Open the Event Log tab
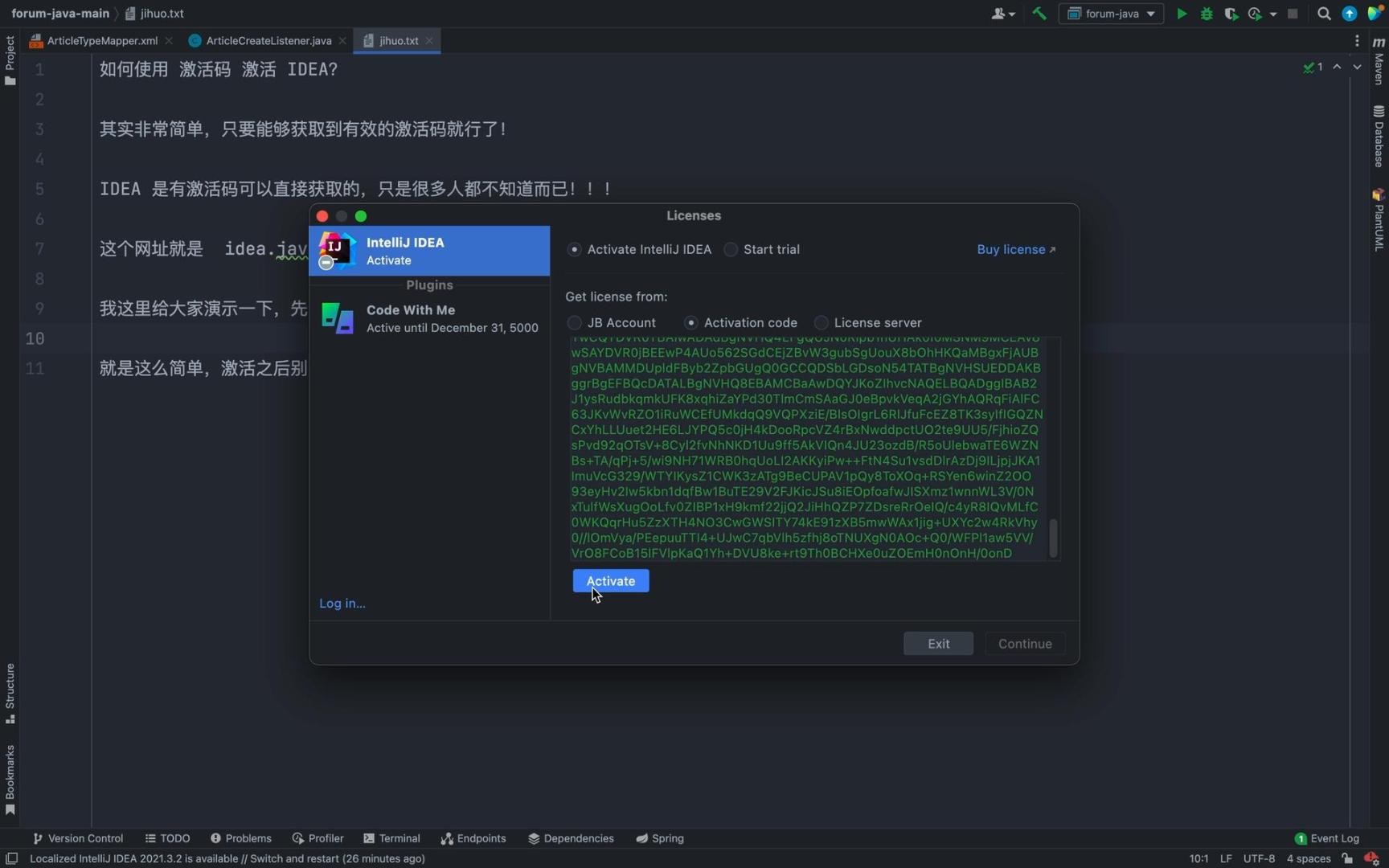Viewport: 1389px width, 868px height. (1326, 838)
